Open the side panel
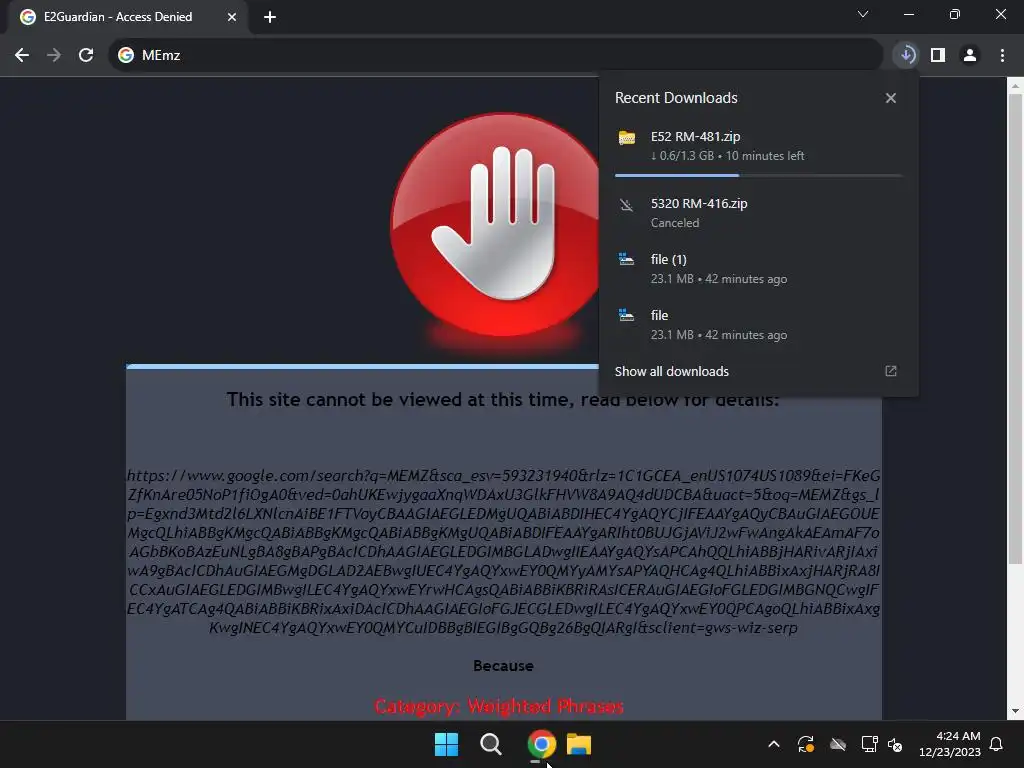Image resolution: width=1024 pixels, height=768 pixels. click(x=938, y=56)
